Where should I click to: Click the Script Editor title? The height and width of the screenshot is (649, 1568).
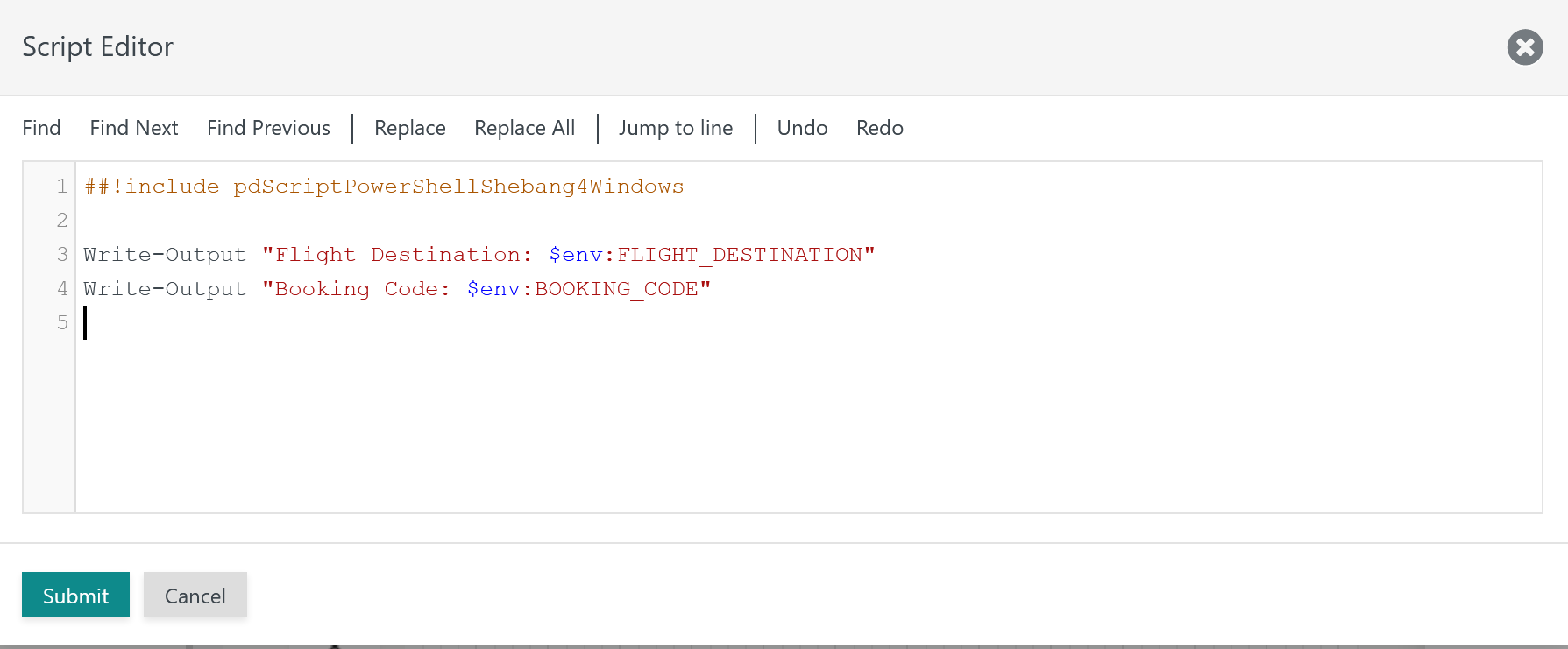pos(98,46)
